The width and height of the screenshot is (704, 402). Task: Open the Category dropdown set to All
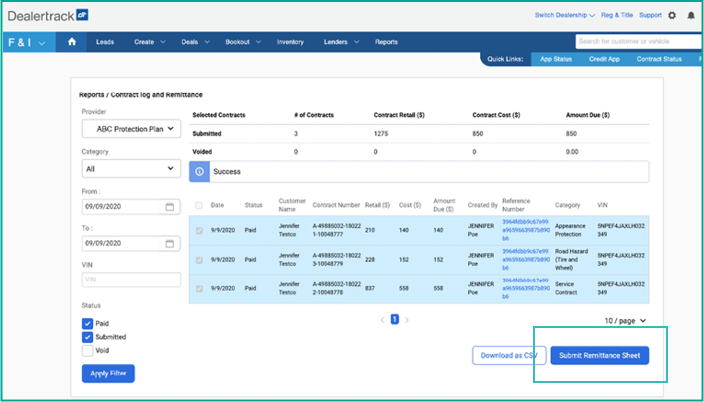coord(131,168)
